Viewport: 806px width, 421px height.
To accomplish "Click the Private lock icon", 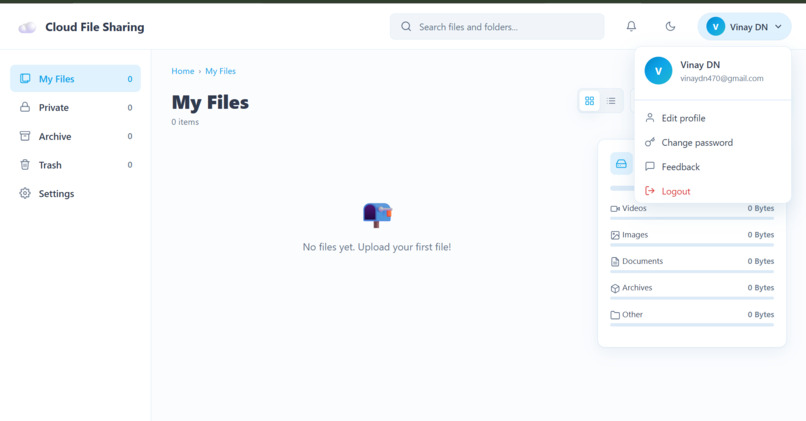I will click(x=25, y=107).
